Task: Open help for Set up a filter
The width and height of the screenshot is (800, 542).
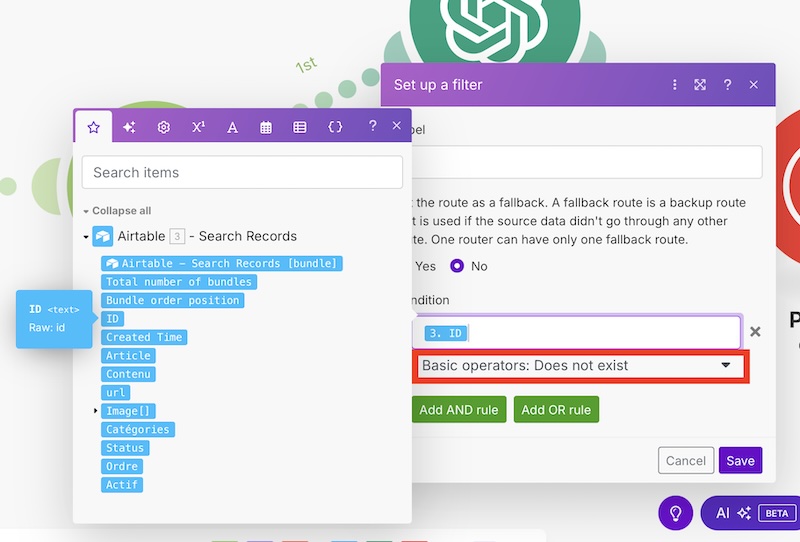Action: pos(728,84)
